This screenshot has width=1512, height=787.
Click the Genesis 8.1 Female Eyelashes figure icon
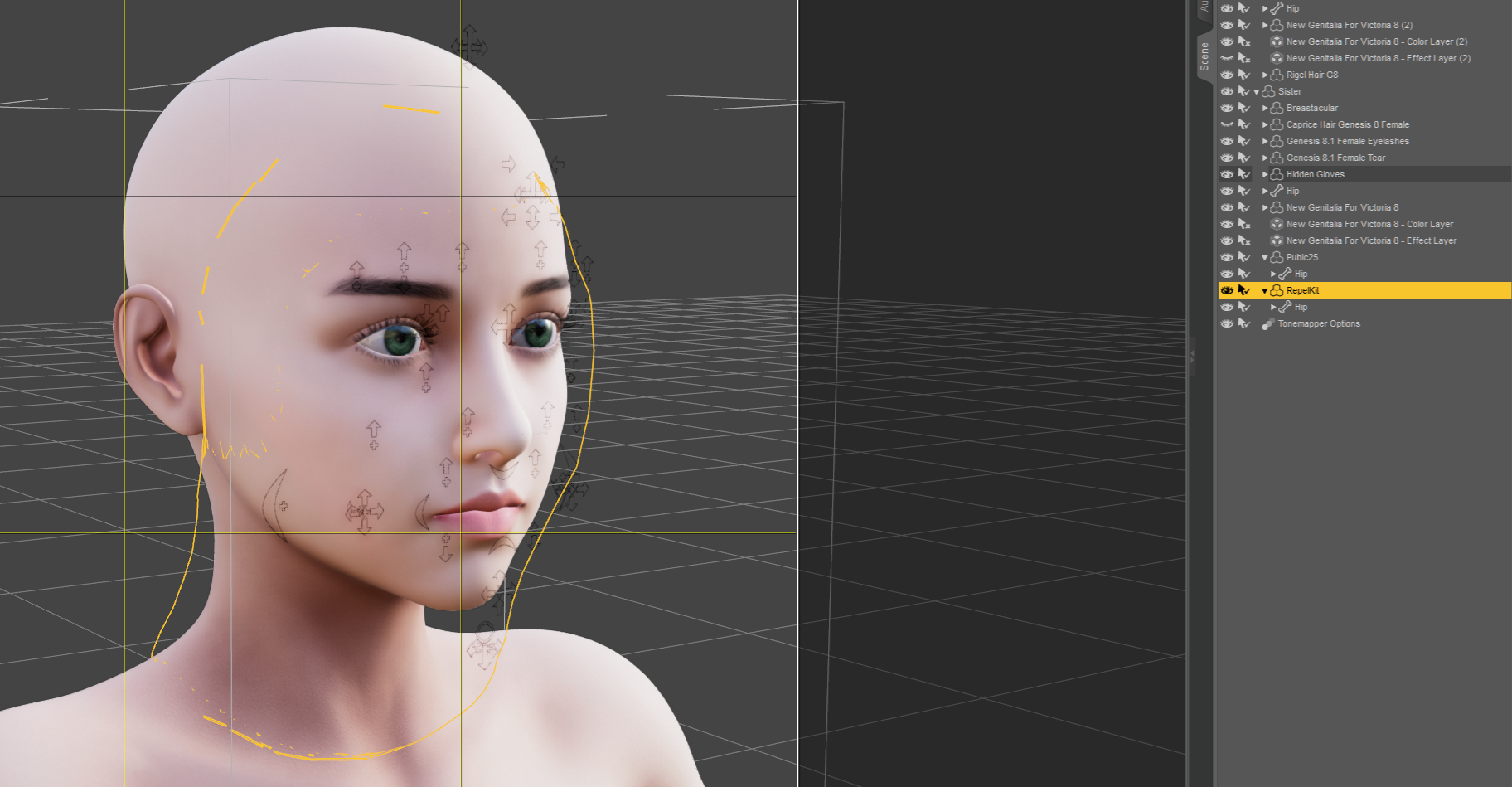click(x=1277, y=141)
